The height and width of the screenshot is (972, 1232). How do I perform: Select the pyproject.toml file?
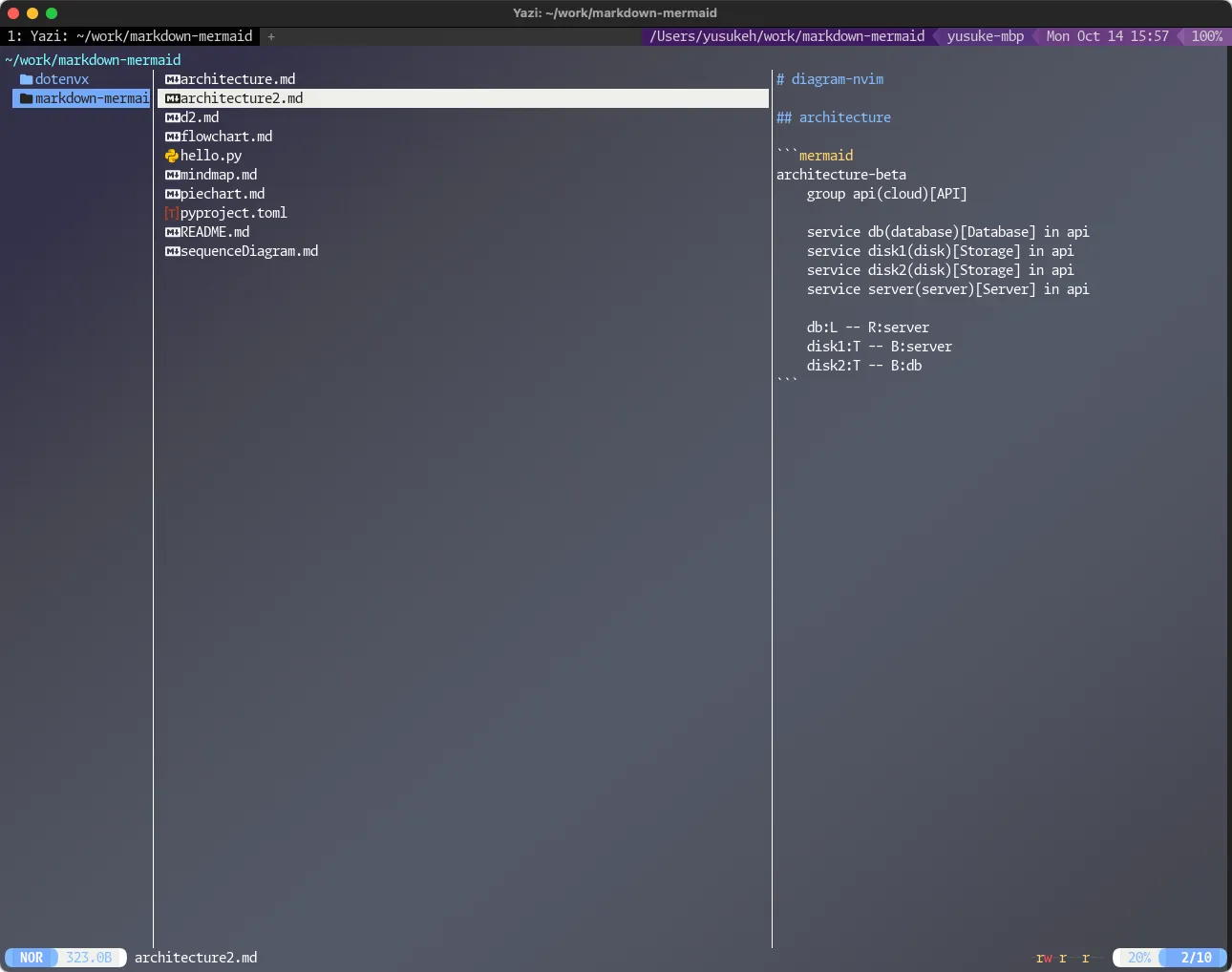tap(234, 213)
